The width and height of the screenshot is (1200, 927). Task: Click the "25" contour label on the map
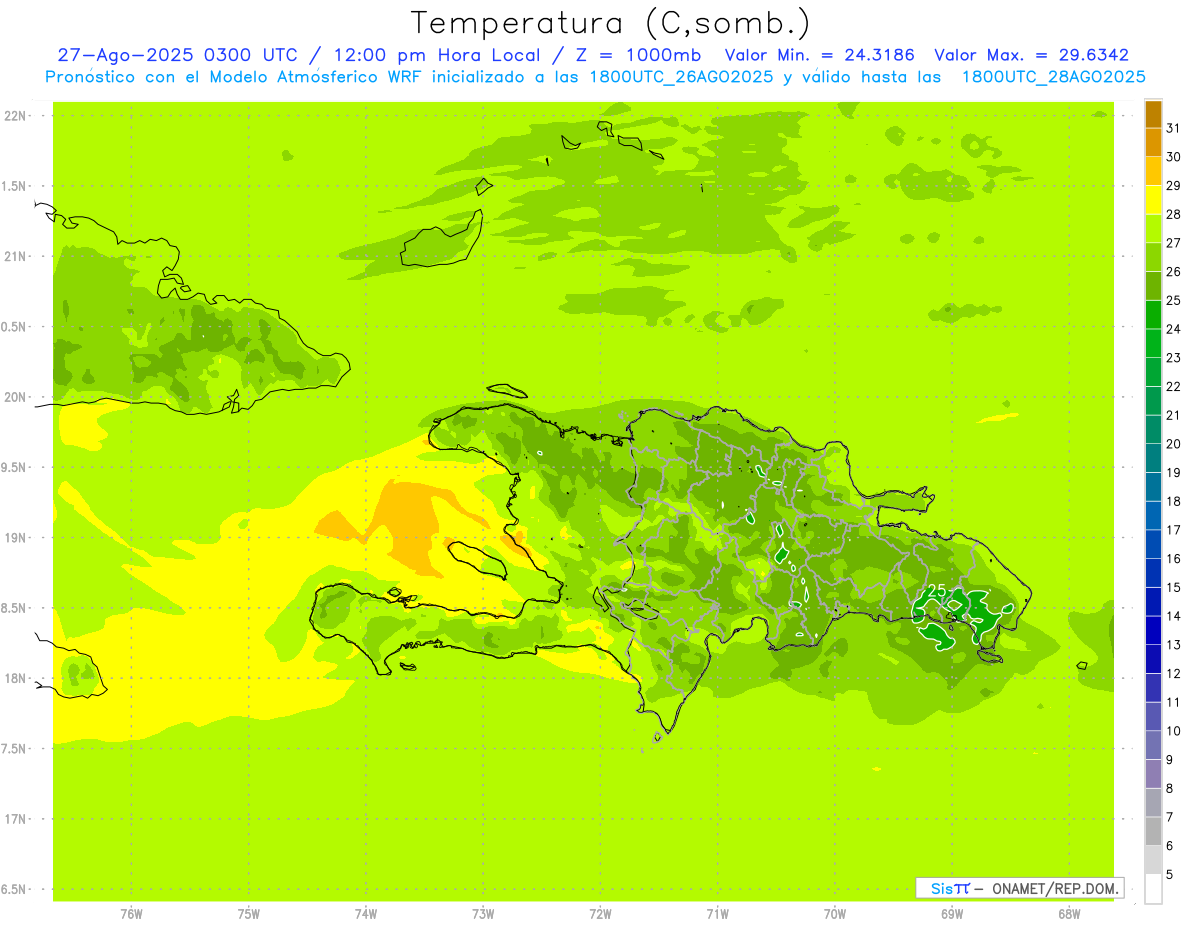click(937, 591)
